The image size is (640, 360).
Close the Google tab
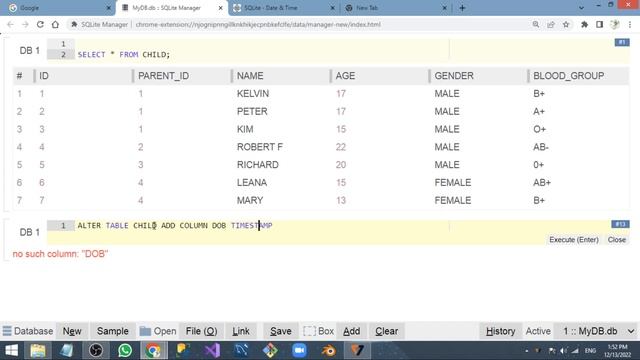[x=109, y=8]
